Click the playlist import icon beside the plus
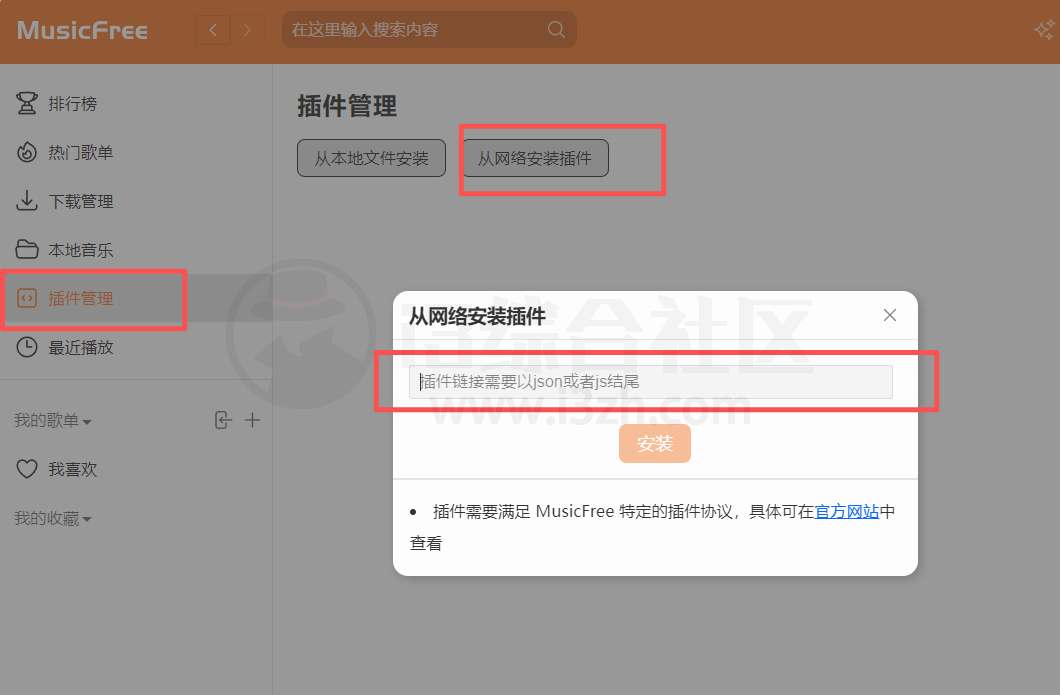The height and width of the screenshot is (695, 1060). point(223,420)
